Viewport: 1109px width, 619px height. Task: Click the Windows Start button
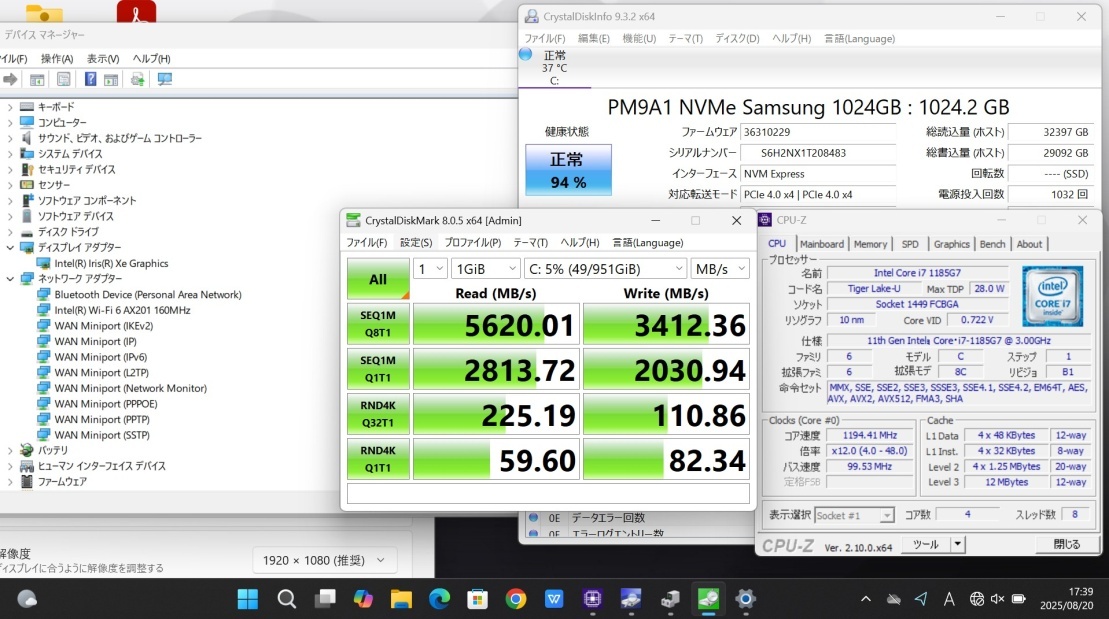[247, 599]
